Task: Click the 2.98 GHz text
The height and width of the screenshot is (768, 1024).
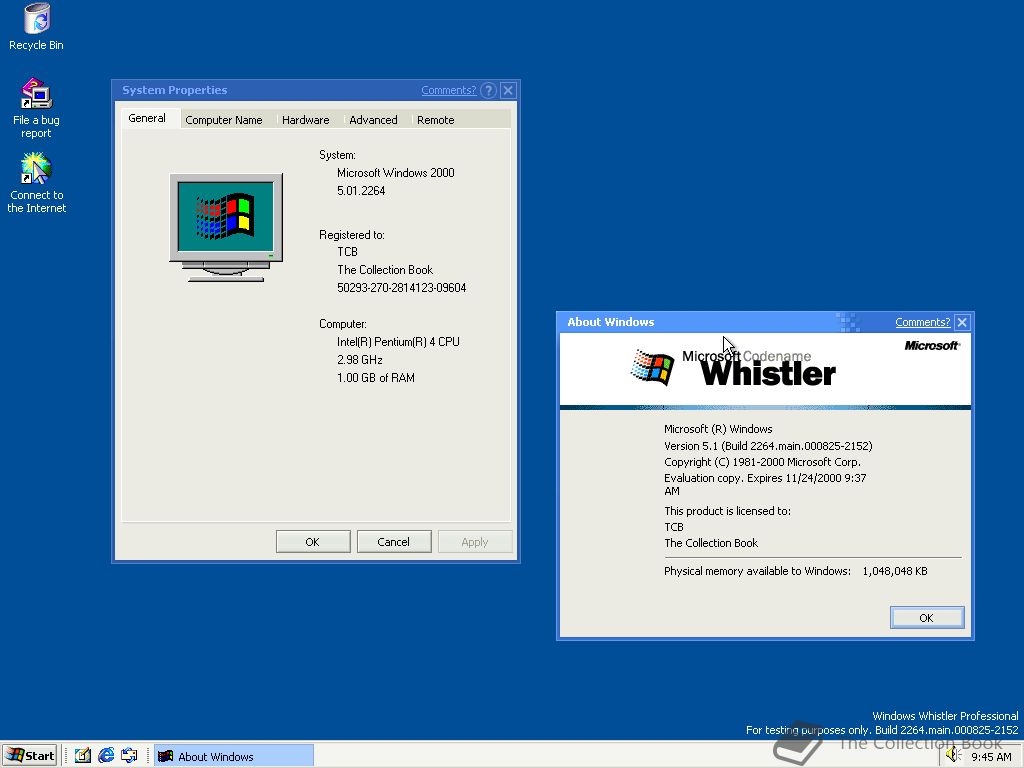Action: (x=360, y=360)
